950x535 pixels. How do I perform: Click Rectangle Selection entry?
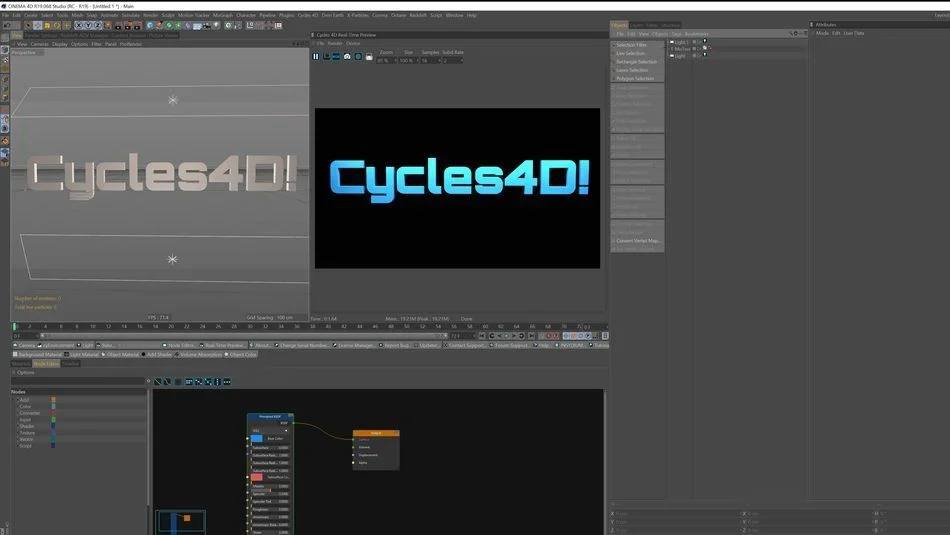[636, 62]
